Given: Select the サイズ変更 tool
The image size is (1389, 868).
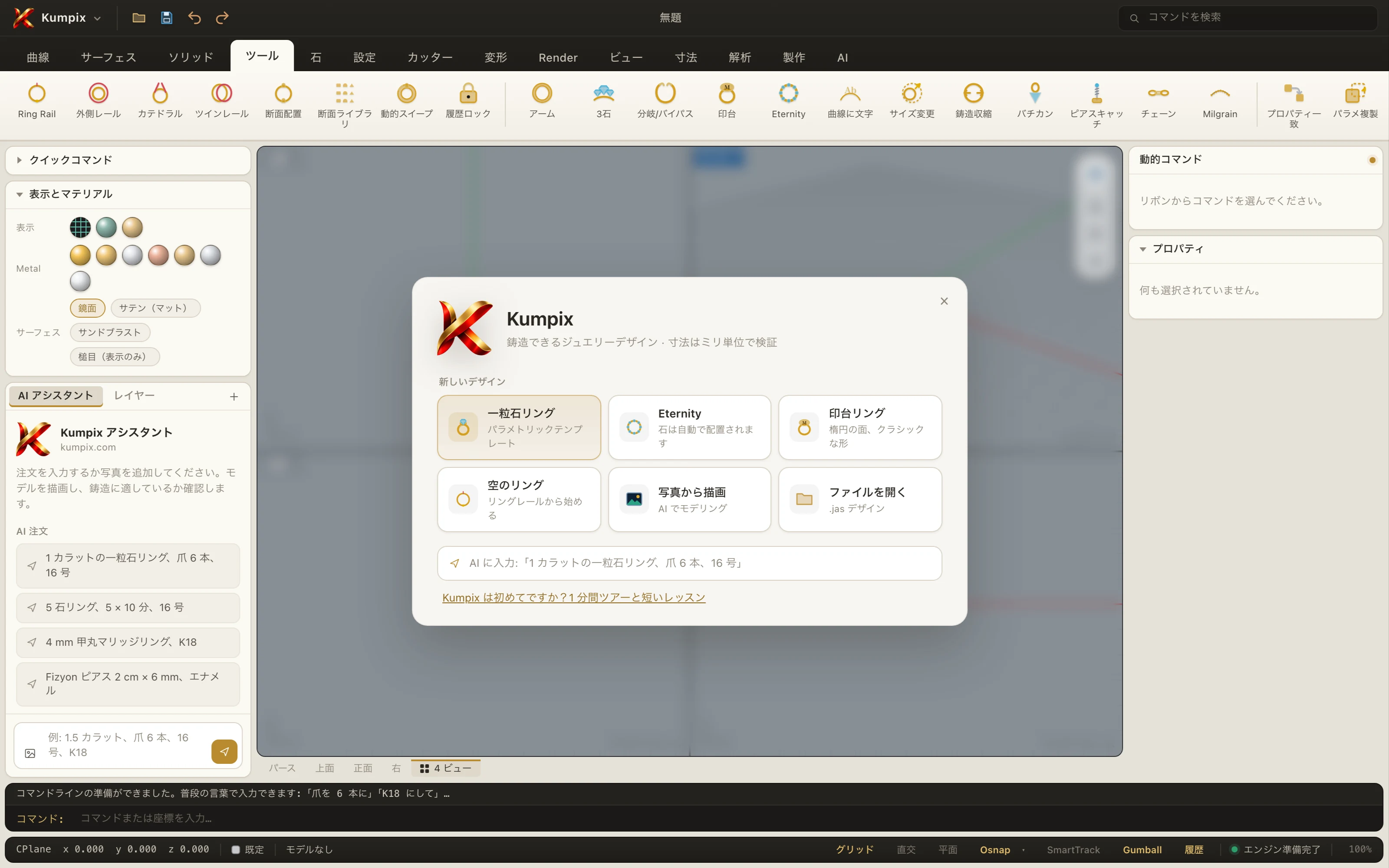Looking at the screenshot, I should coord(912,101).
